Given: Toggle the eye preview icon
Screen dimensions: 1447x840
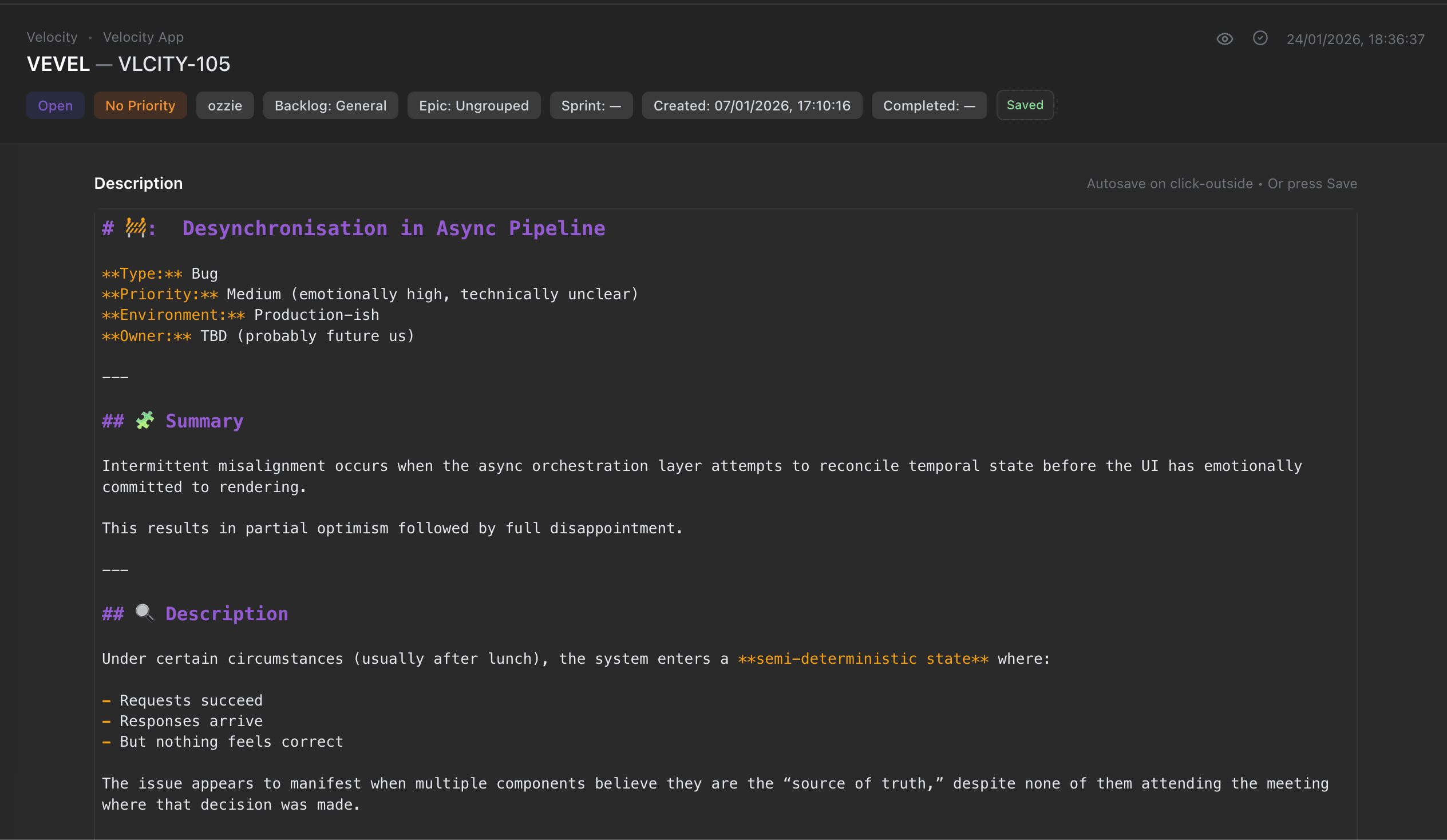Looking at the screenshot, I should pos(1224,39).
